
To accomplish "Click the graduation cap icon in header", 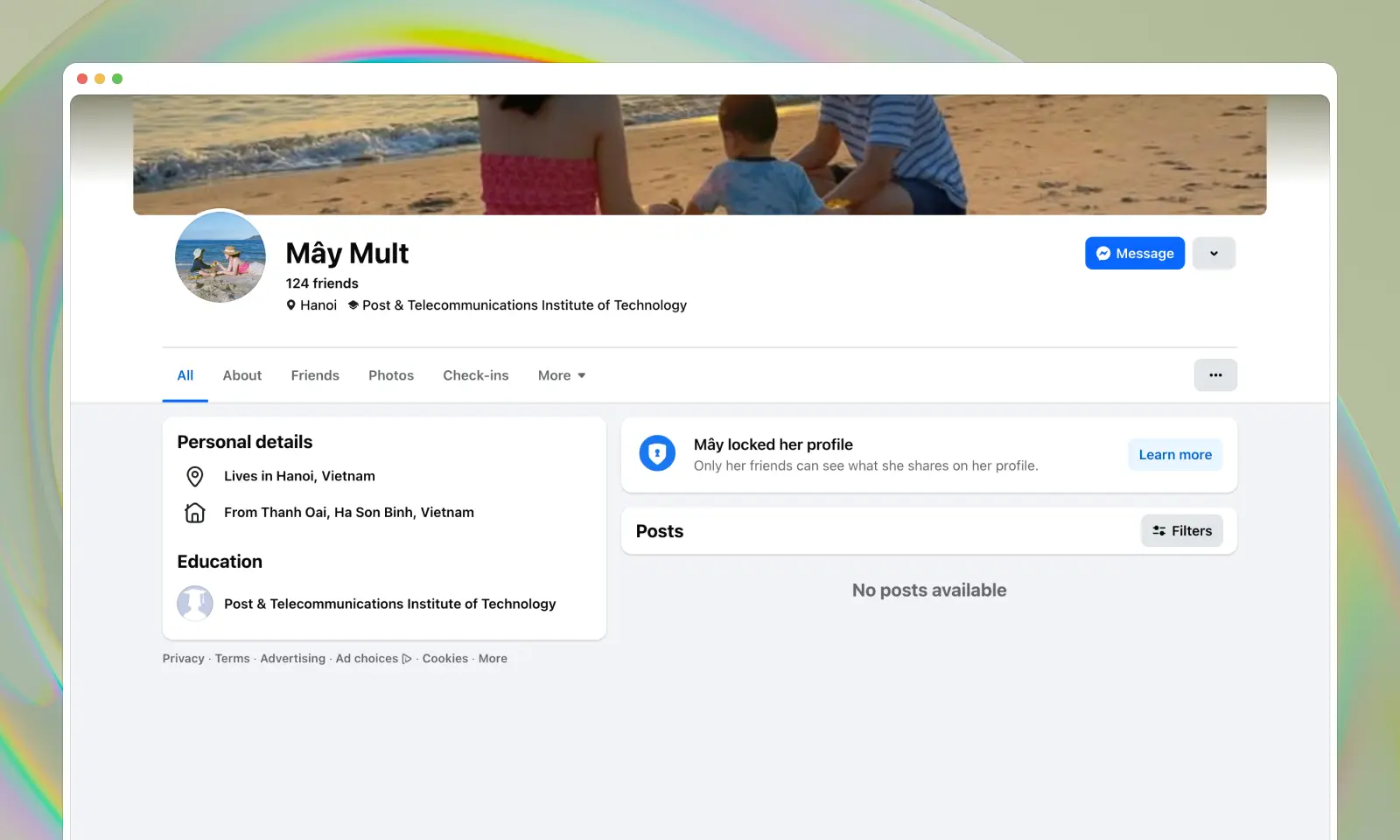I will (353, 305).
